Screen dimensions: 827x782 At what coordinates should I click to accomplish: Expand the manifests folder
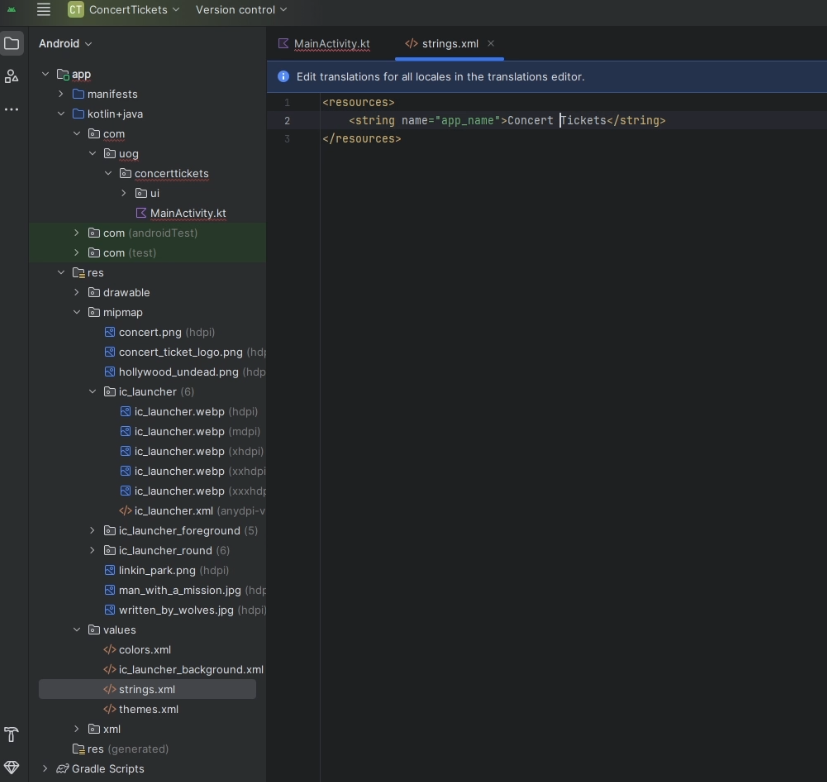click(x=61, y=94)
